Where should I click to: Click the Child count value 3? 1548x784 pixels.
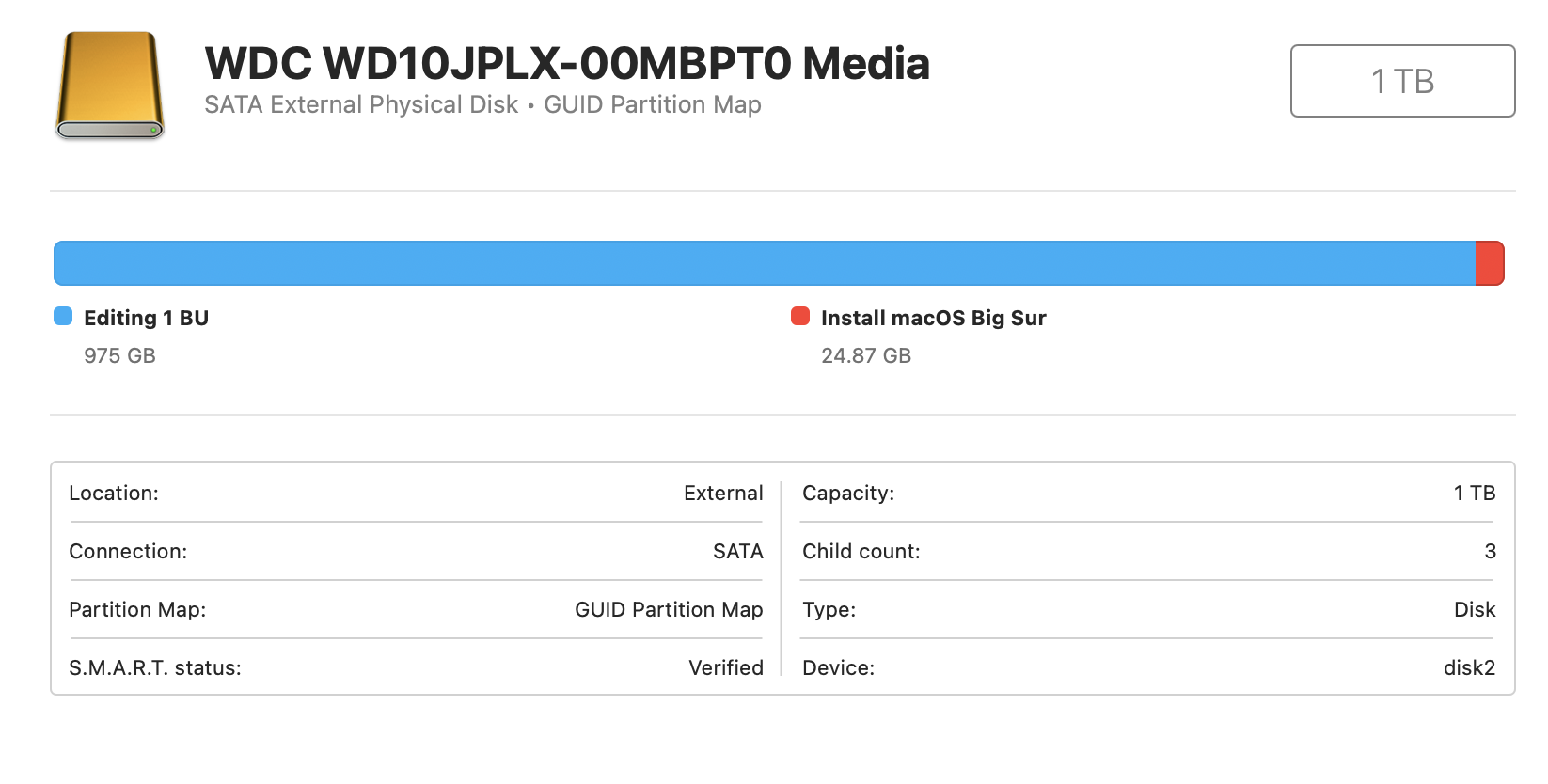click(x=1490, y=551)
